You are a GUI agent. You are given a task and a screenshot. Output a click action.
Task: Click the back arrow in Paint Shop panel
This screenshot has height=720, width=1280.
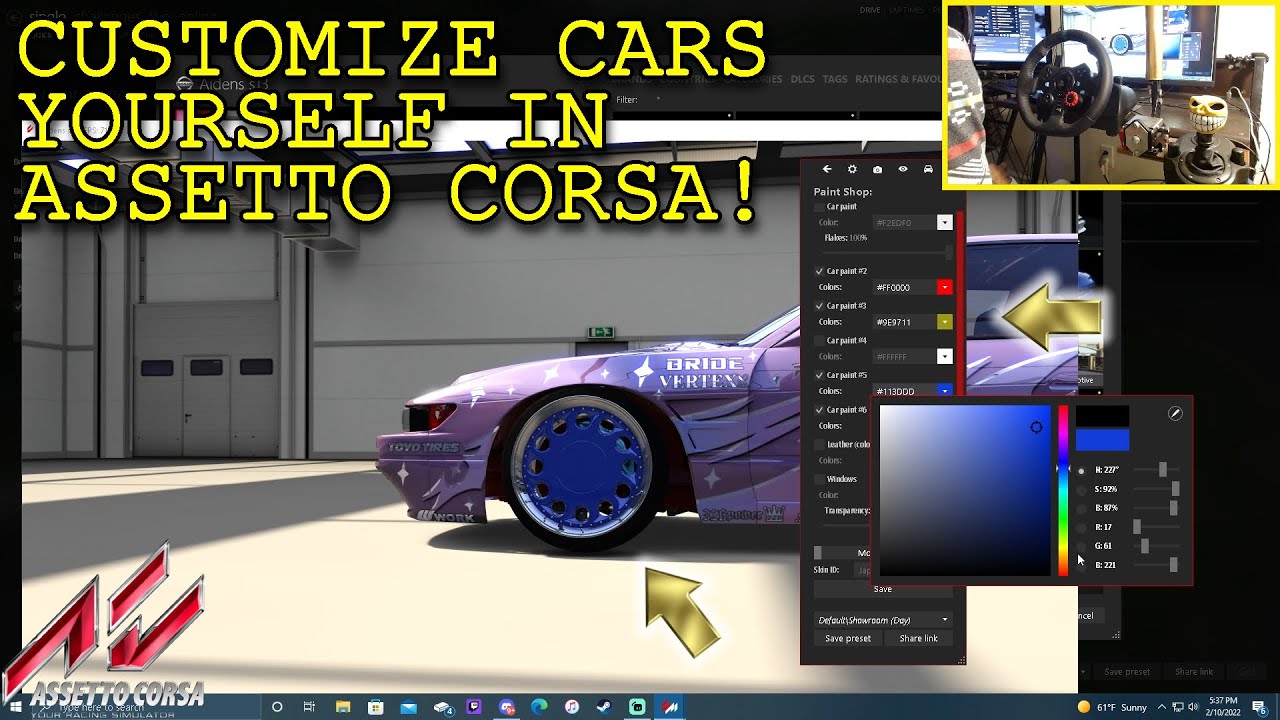(827, 170)
